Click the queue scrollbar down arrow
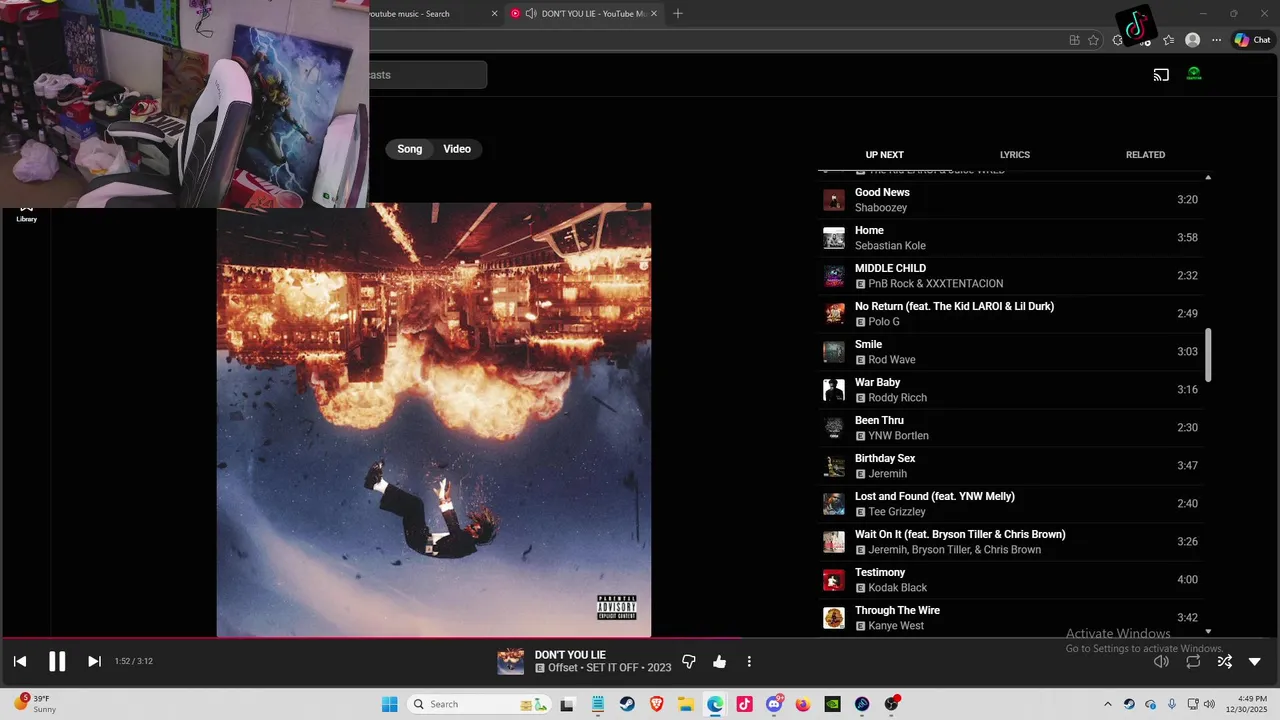The image size is (1280, 720). click(x=1208, y=631)
